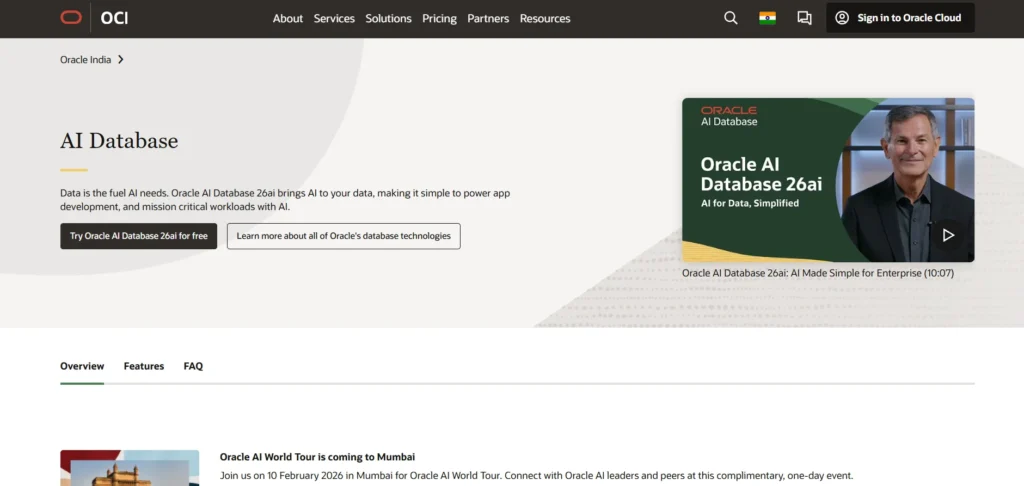The height and width of the screenshot is (486, 1024).
Task: Switch to the Features tab
Action: [144, 366]
